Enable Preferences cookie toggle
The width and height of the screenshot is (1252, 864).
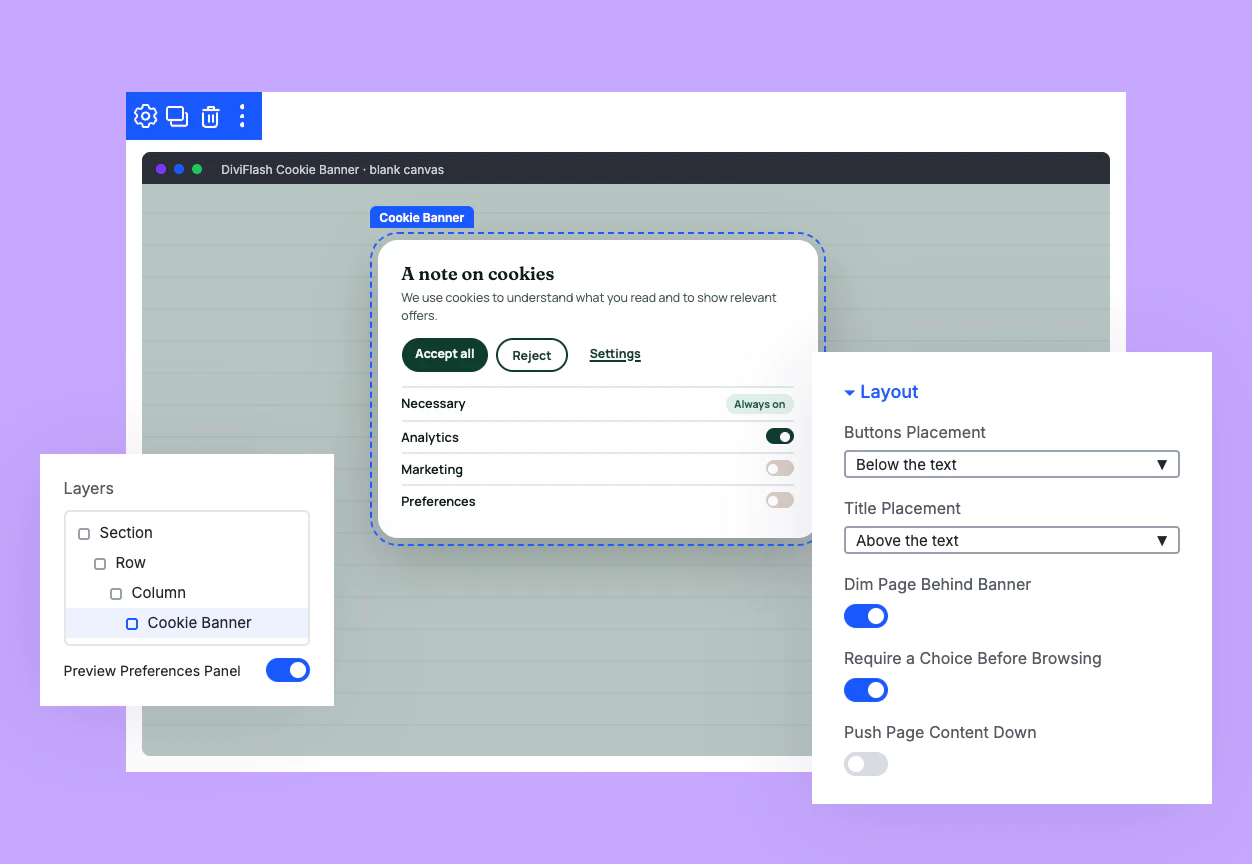point(780,500)
